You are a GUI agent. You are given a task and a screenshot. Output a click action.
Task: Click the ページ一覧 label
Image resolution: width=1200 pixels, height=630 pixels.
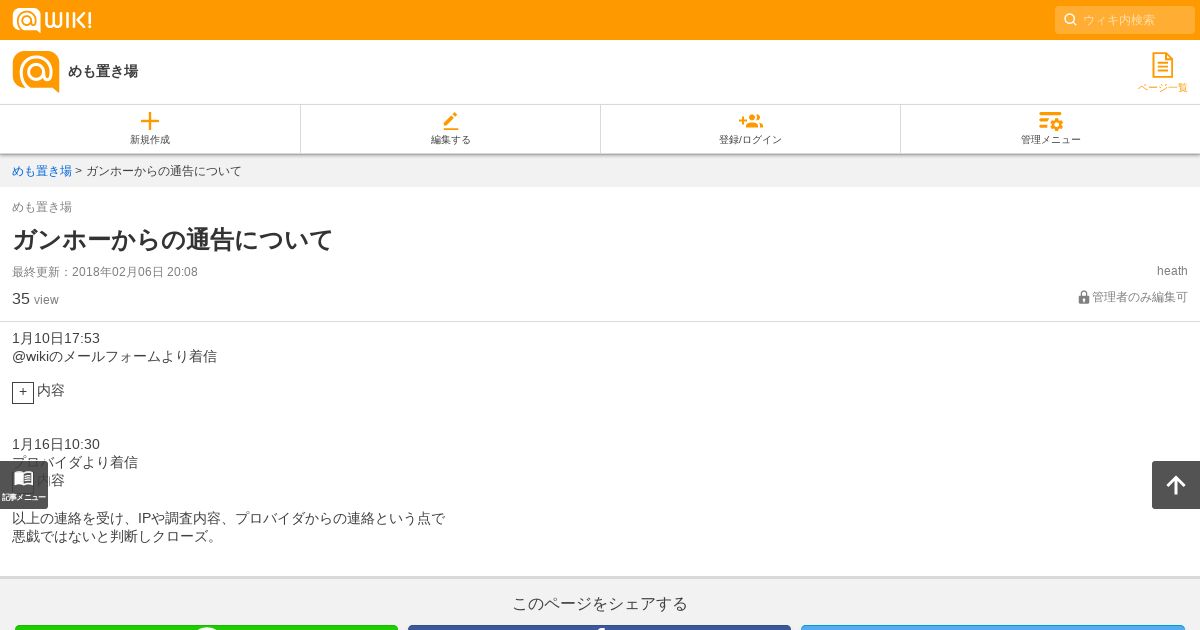(x=1162, y=88)
